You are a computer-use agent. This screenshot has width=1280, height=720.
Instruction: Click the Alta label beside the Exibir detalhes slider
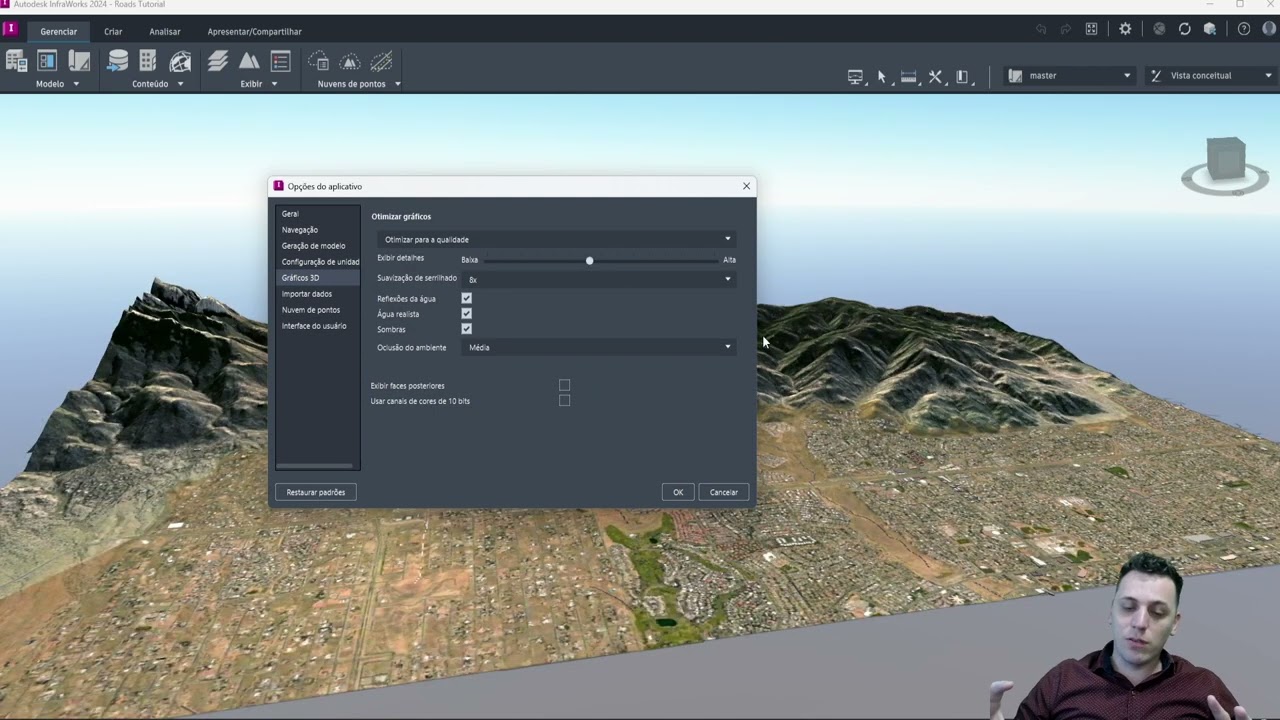pos(729,260)
